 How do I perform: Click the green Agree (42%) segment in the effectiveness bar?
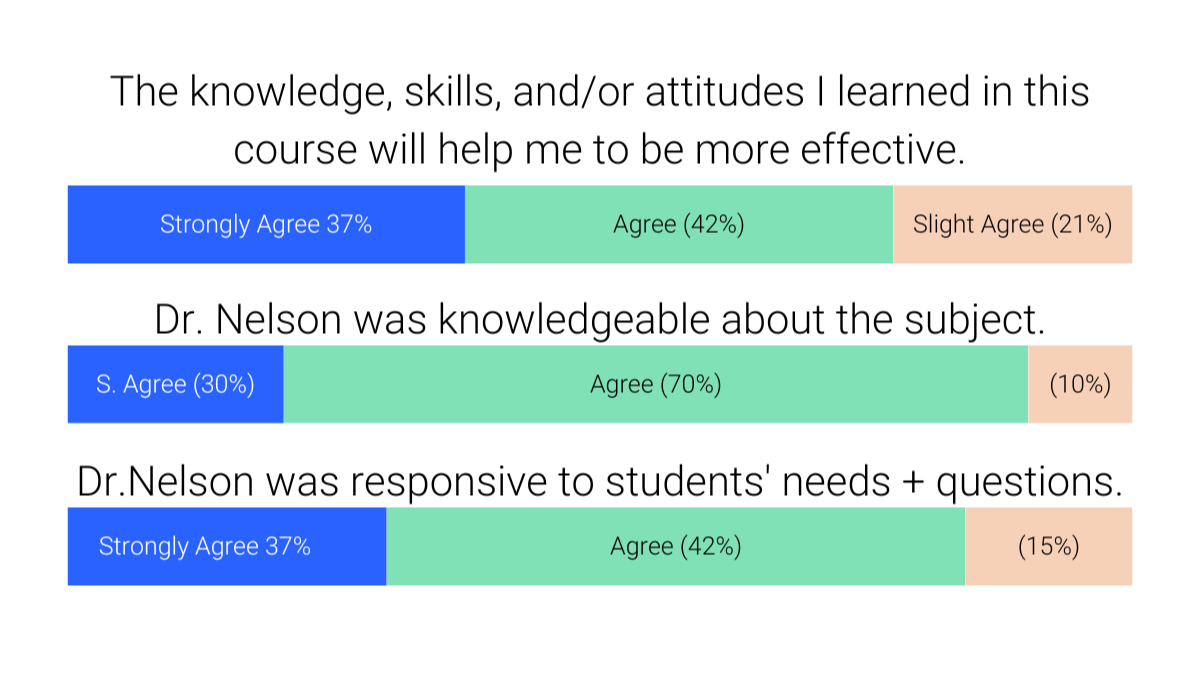[679, 224]
